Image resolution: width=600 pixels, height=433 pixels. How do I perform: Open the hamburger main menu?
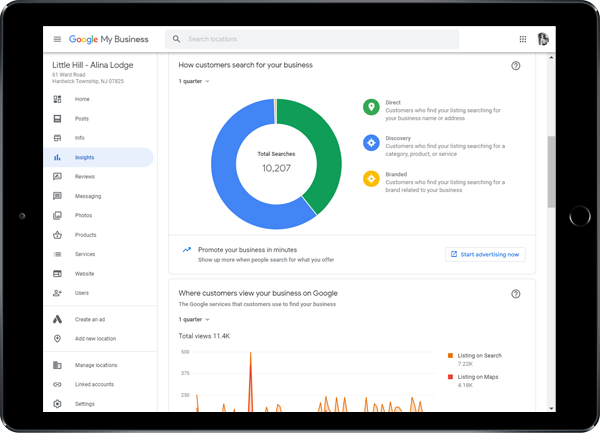pyautogui.click(x=57, y=39)
